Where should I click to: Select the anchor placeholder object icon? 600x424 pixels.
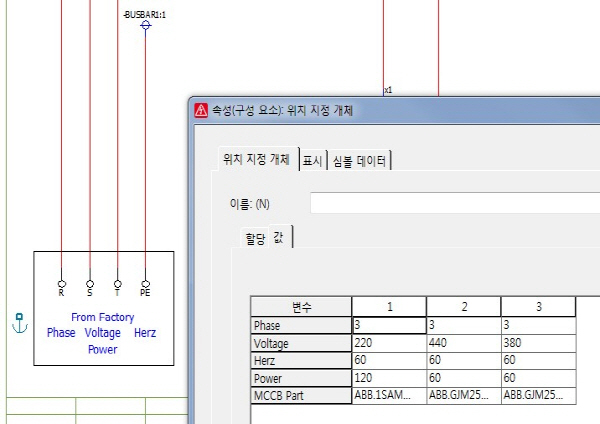click(20, 323)
